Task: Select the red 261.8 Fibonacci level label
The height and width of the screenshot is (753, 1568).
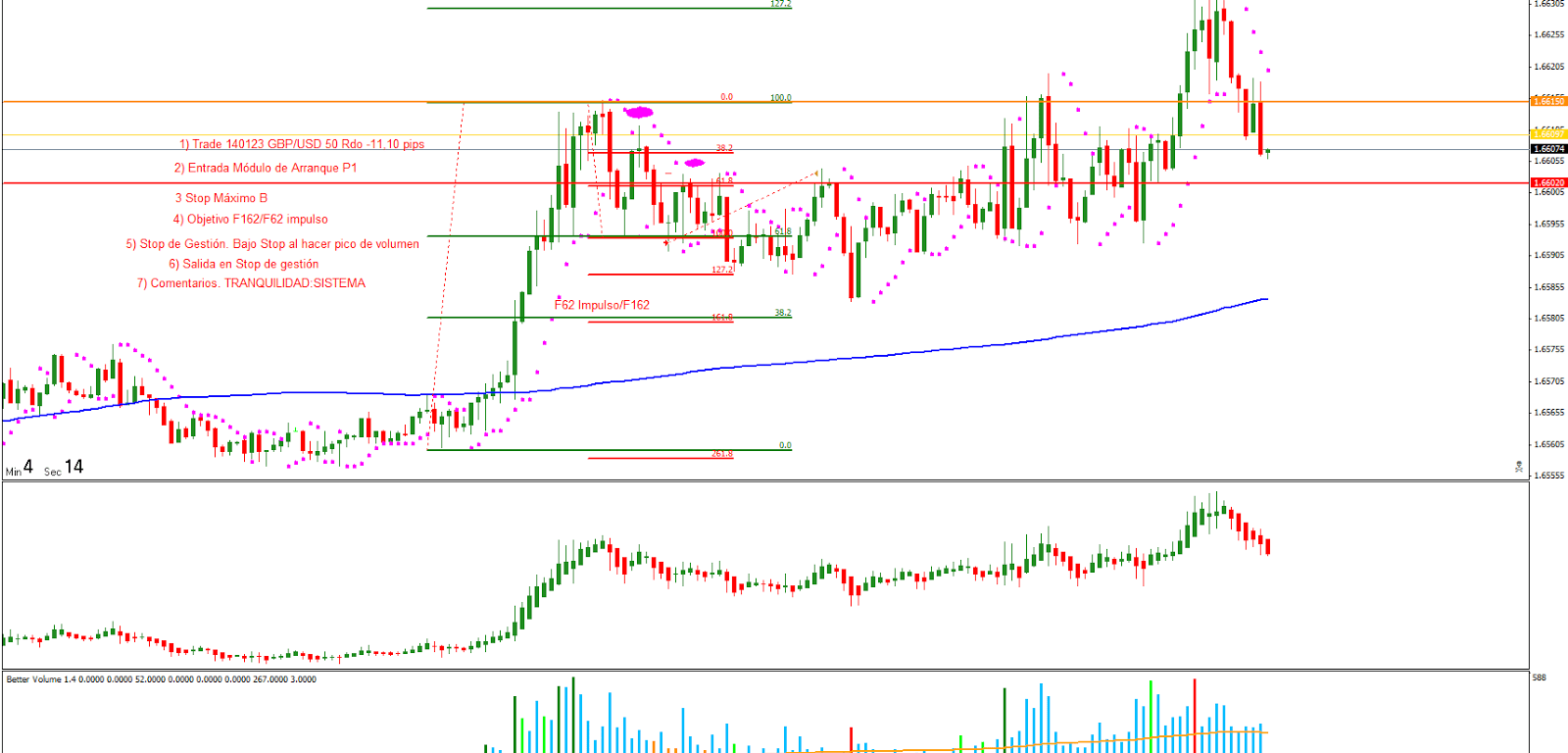Action: [721, 454]
